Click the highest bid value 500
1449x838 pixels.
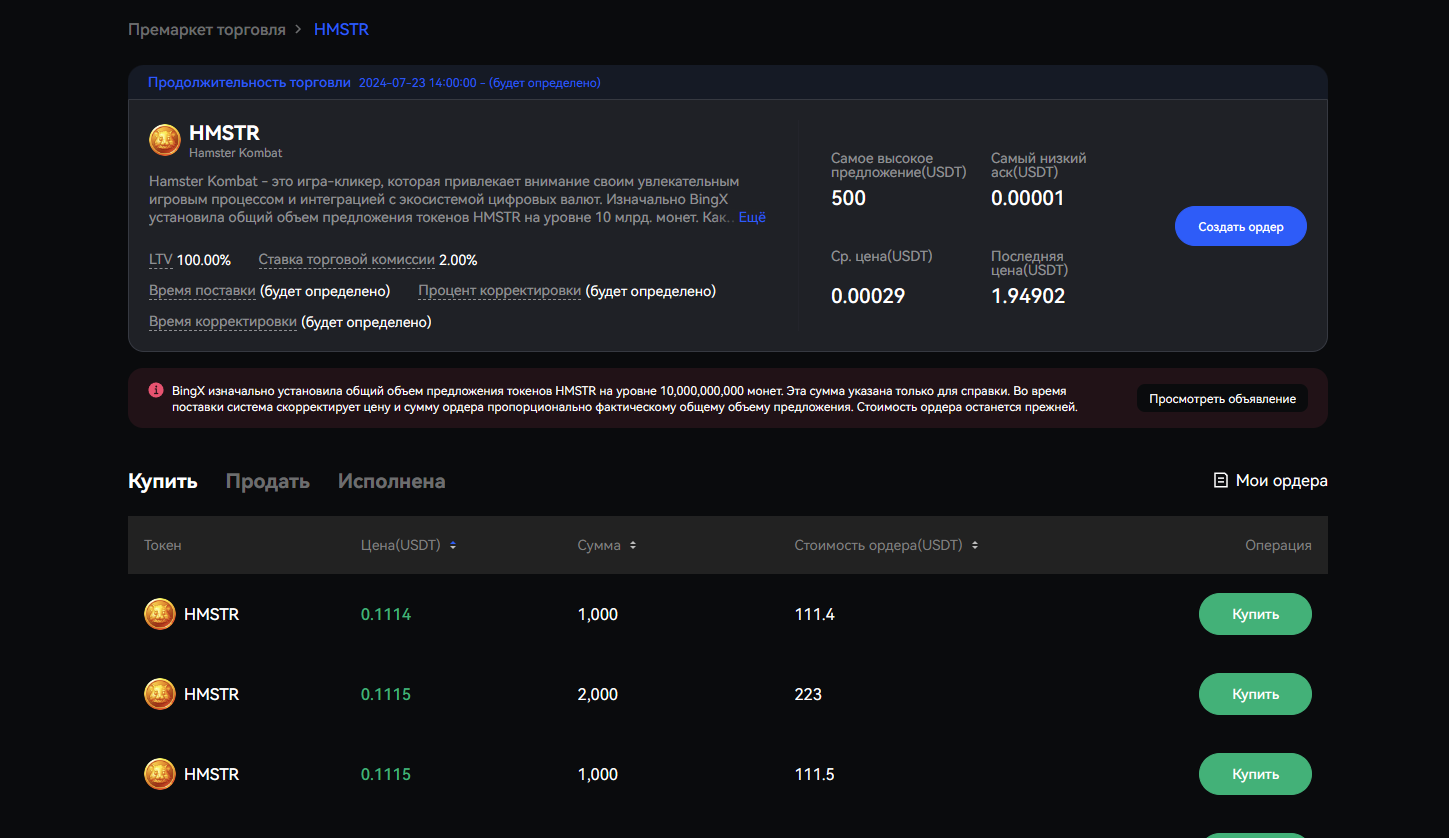849,198
